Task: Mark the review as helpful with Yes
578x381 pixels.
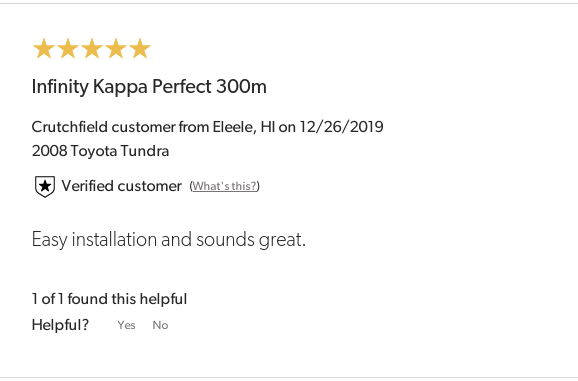Action: (x=126, y=325)
